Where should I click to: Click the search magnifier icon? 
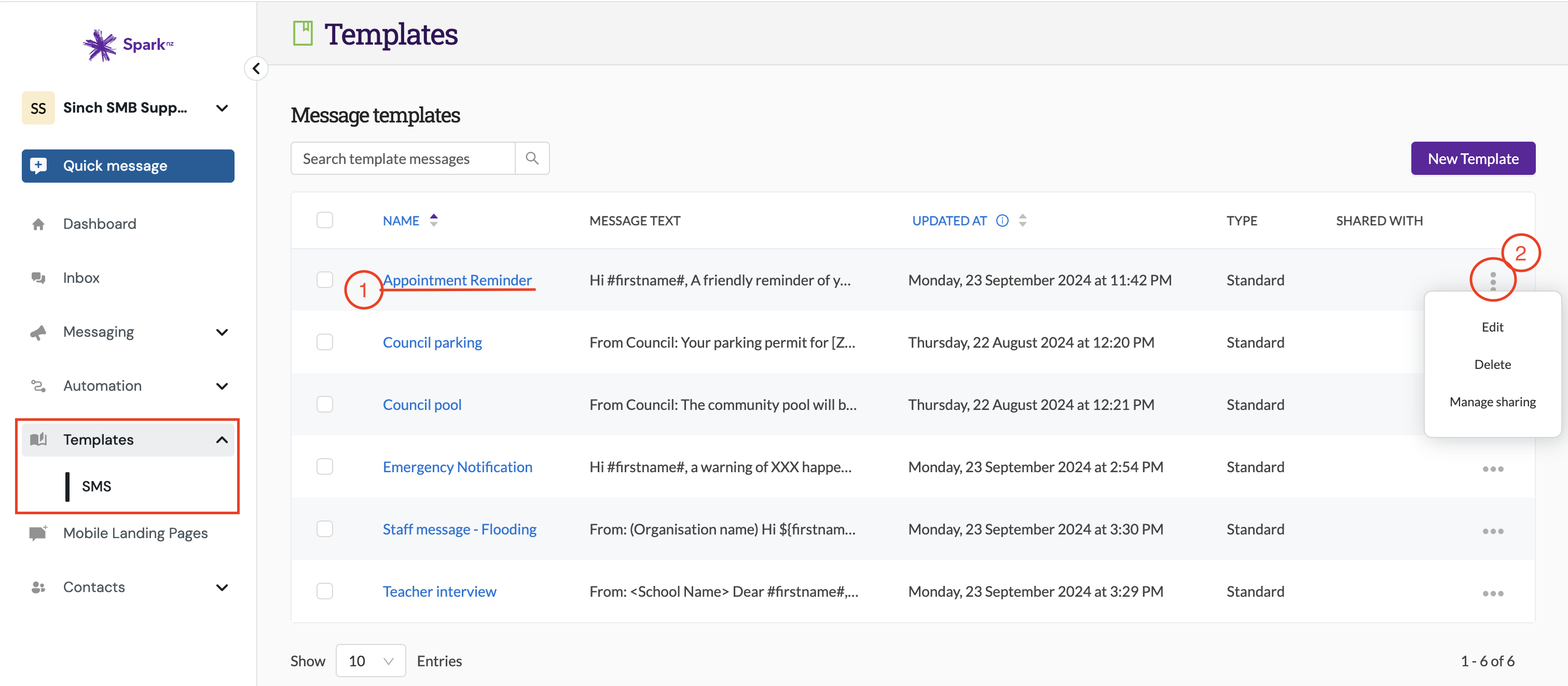pyautogui.click(x=532, y=158)
